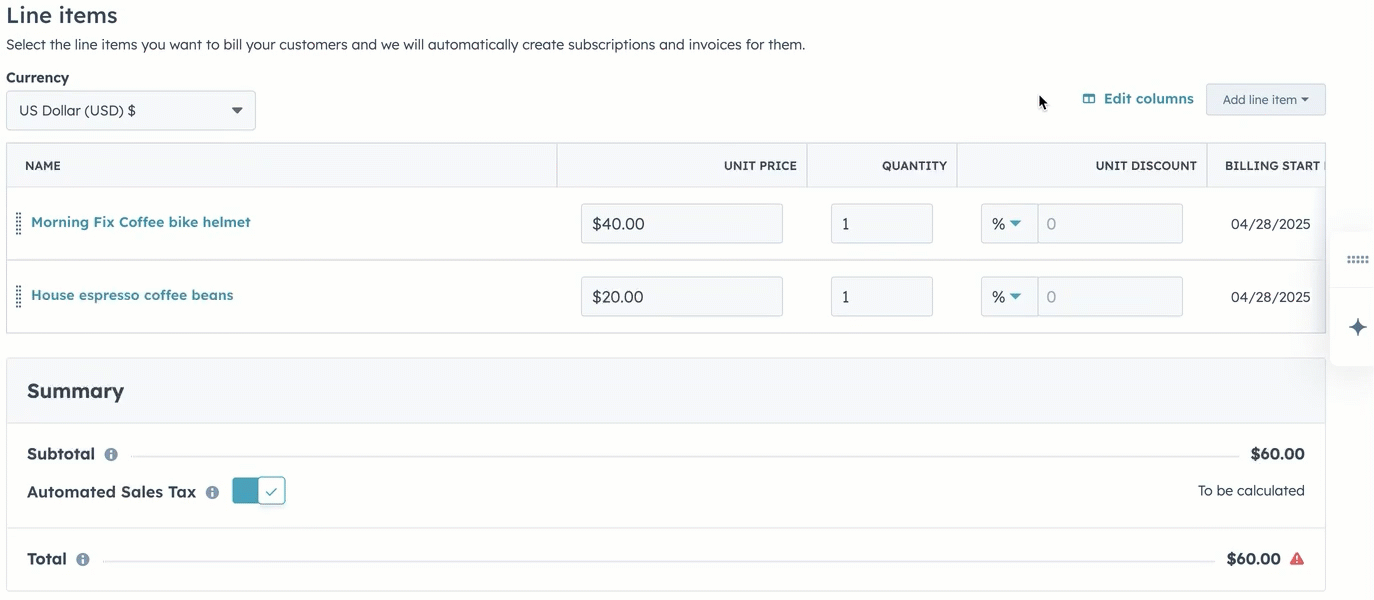The height and width of the screenshot is (600, 1374).
Task: Click the Subtotal info icon
Action: (x=111, y=455)
